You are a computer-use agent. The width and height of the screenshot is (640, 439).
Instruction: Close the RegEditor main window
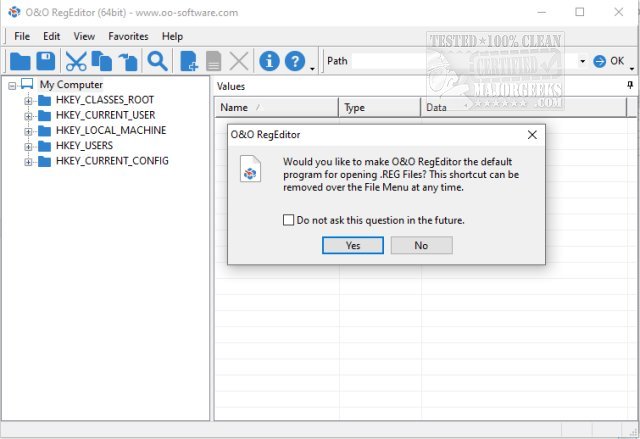[618, 12]
